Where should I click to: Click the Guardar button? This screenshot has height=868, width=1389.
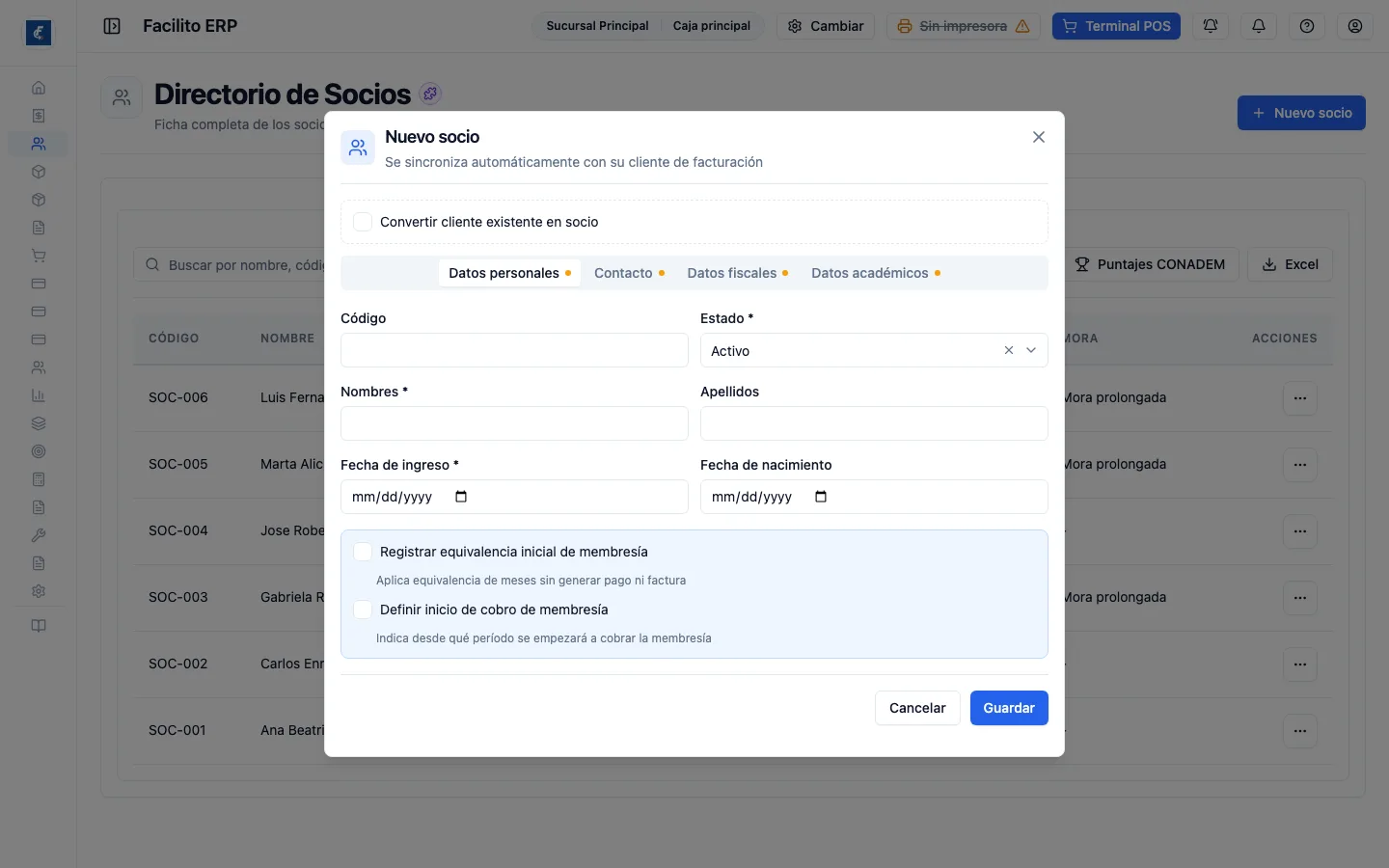click(x=1009, y=708)
